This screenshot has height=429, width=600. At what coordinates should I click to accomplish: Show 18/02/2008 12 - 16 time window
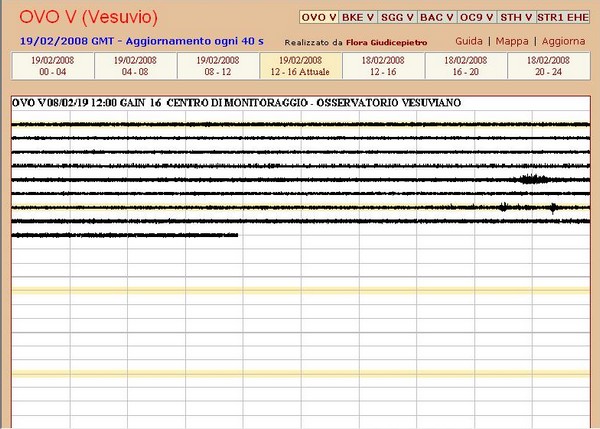[x=383, y=66]
